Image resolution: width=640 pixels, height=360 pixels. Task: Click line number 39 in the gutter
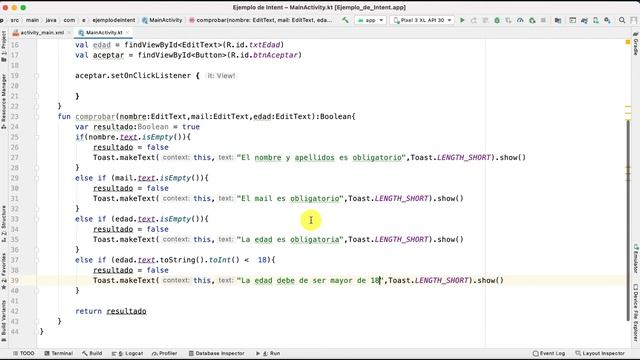[x=15, y=280]
